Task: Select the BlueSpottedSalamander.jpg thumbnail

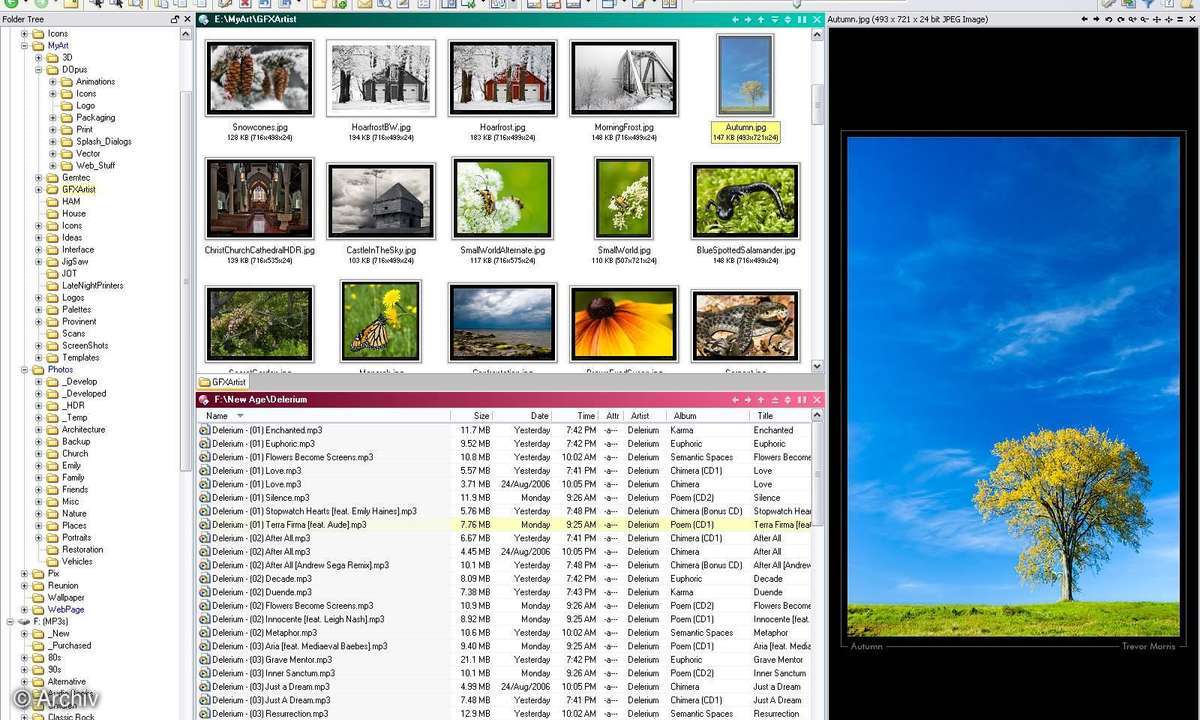Action: point(745,201)
